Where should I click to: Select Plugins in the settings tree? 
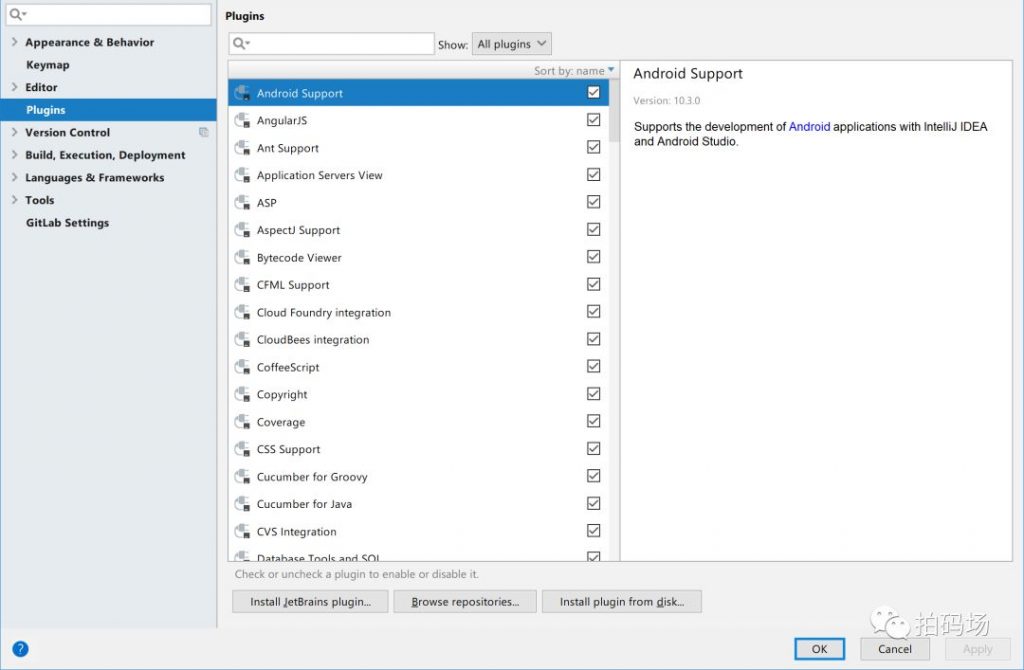pos(108,110)
